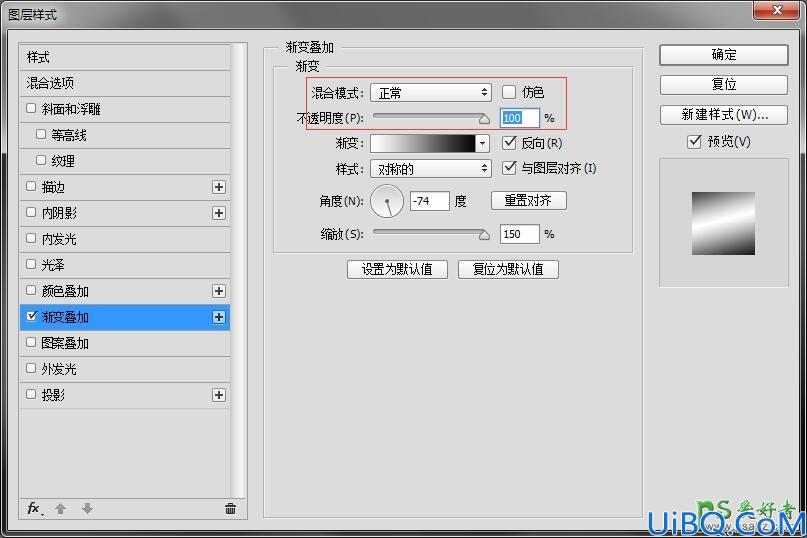
Task: Enable the 斜面和浮雕 checkbox
Action: point(31,108)
